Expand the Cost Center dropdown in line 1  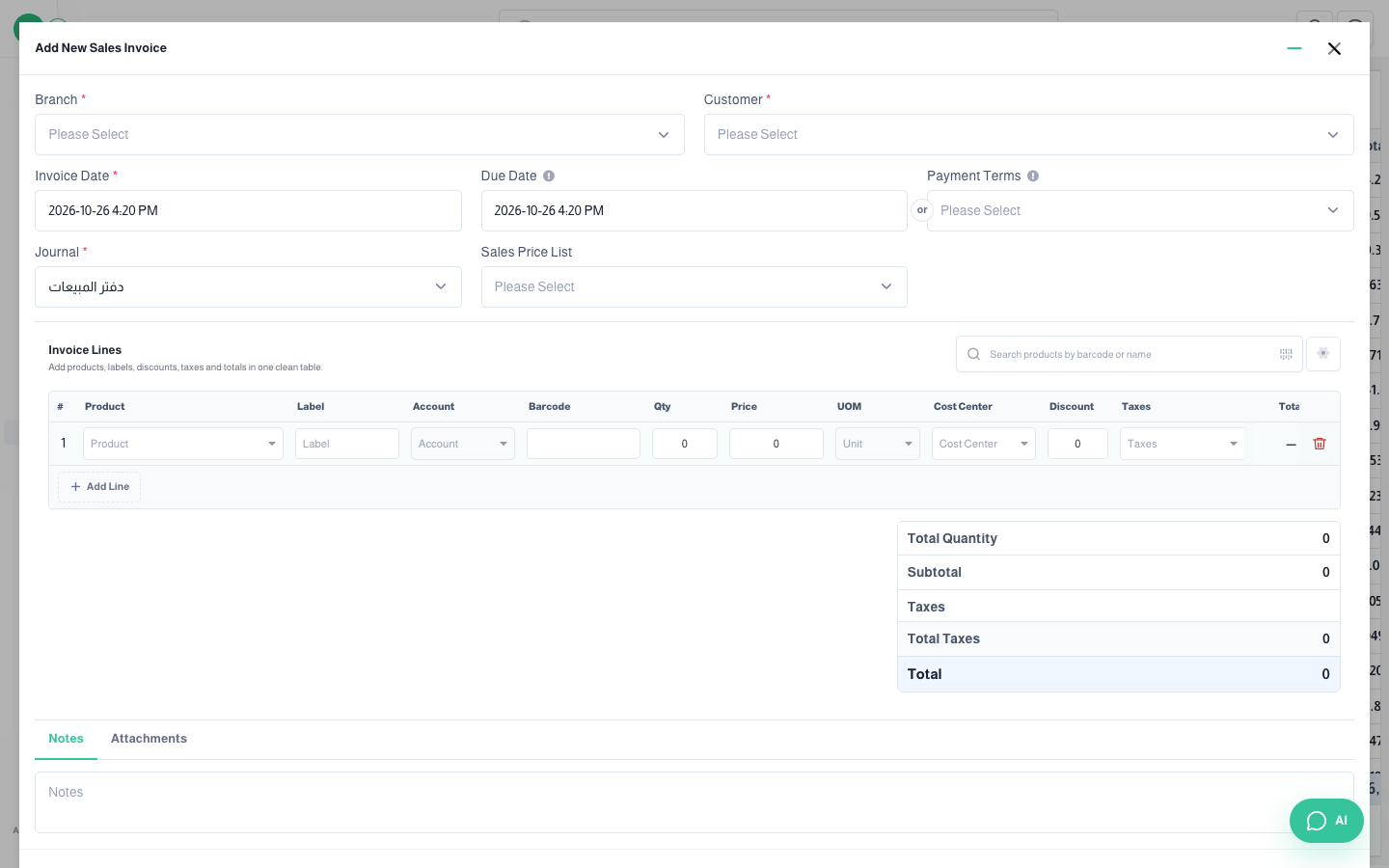[x=984, y=444]
